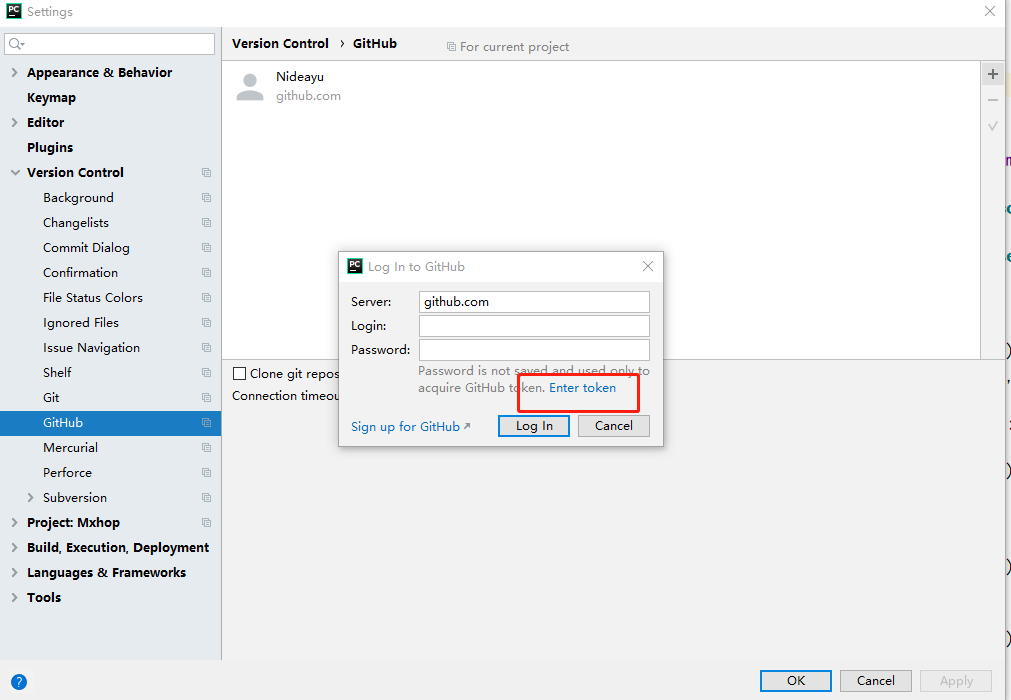1011x700 pixels.
Task: Click the Login input field
Action: (534, 326)
